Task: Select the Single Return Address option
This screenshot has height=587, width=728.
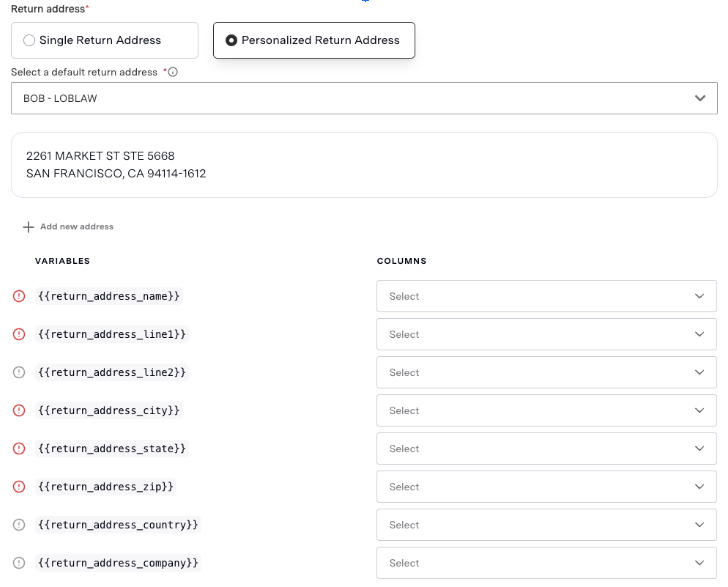Action: [105, 40]
